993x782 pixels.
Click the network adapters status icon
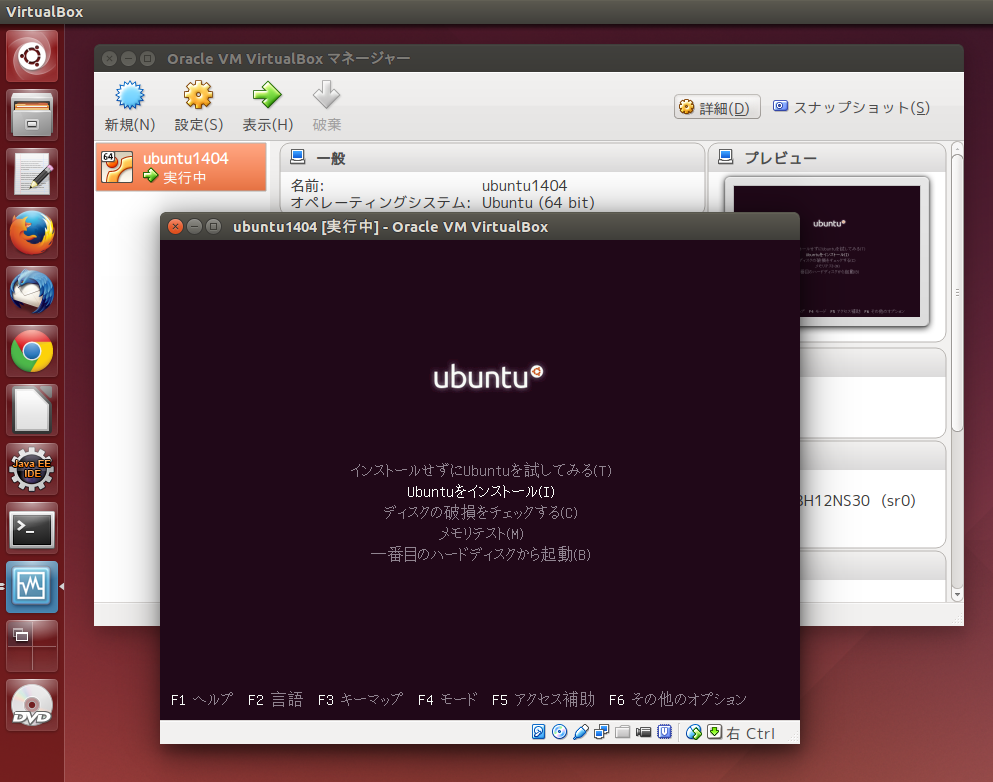click(602, 732)
